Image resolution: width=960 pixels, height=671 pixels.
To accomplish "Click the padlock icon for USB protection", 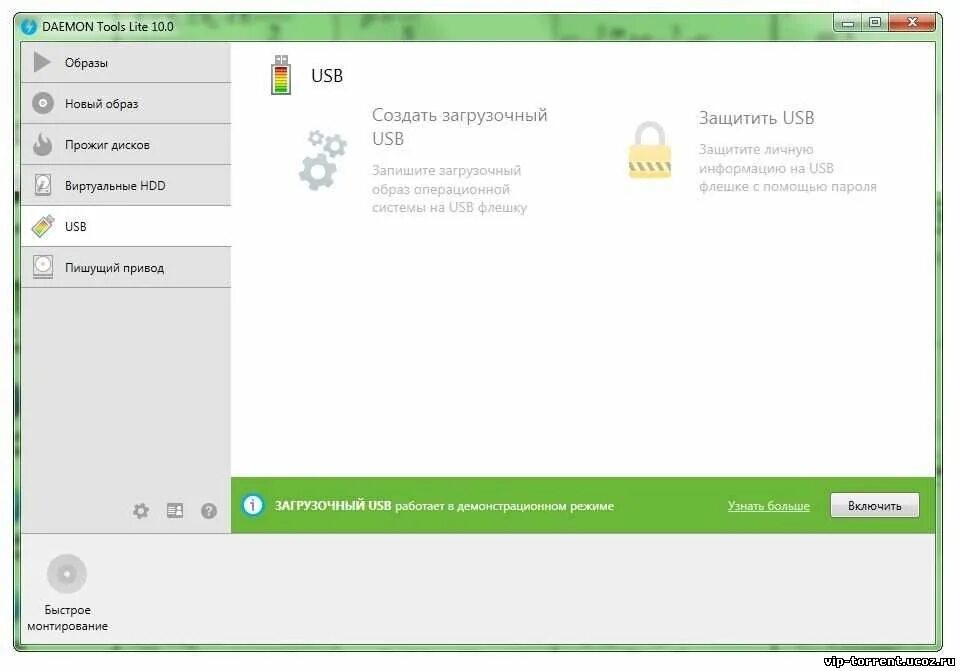I will [650, 150].
